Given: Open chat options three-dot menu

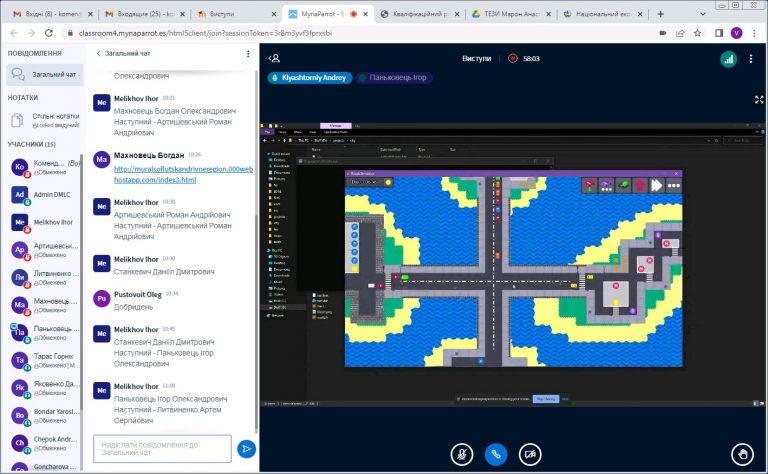Looking at the screenshot, I should click(x=248, y=54).
